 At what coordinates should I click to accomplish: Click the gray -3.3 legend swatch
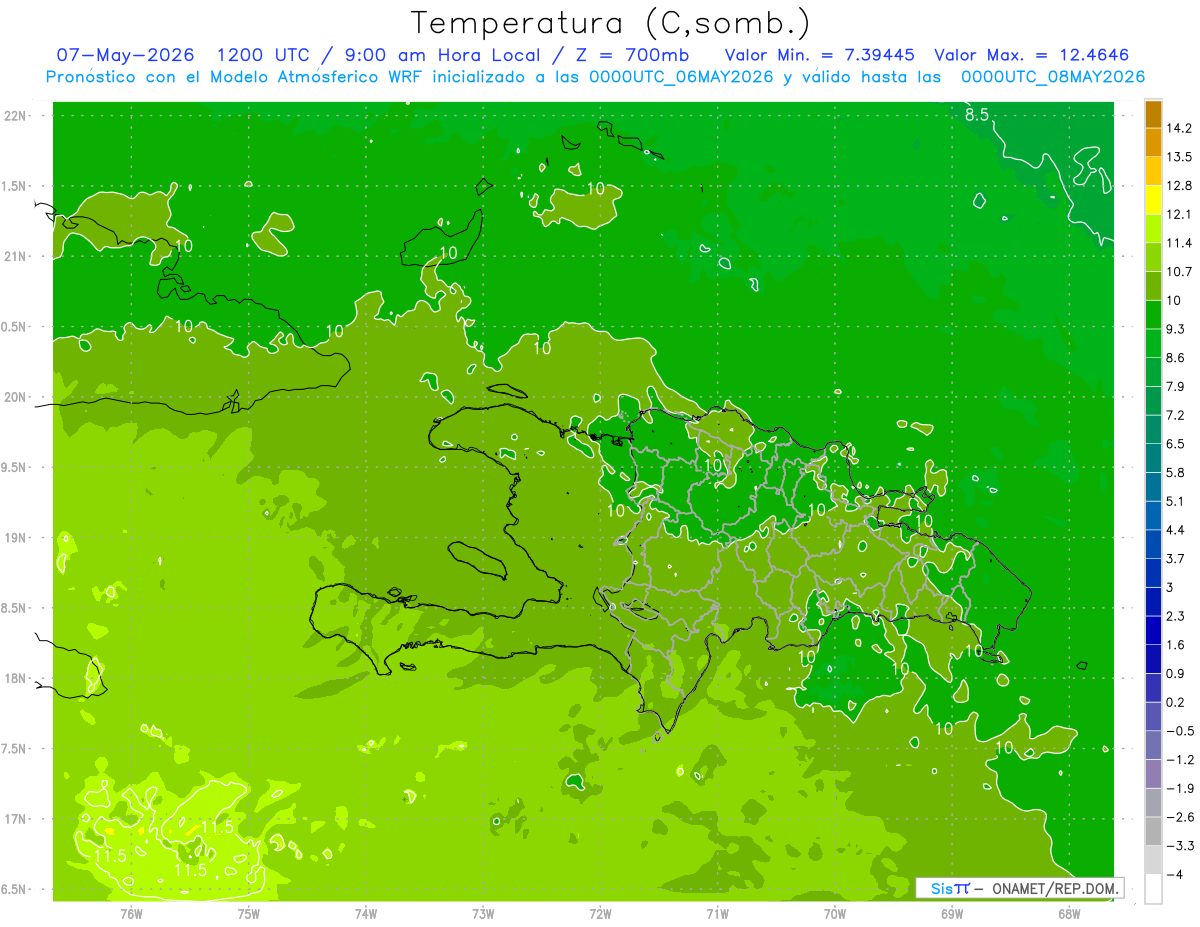point(1153,831)
